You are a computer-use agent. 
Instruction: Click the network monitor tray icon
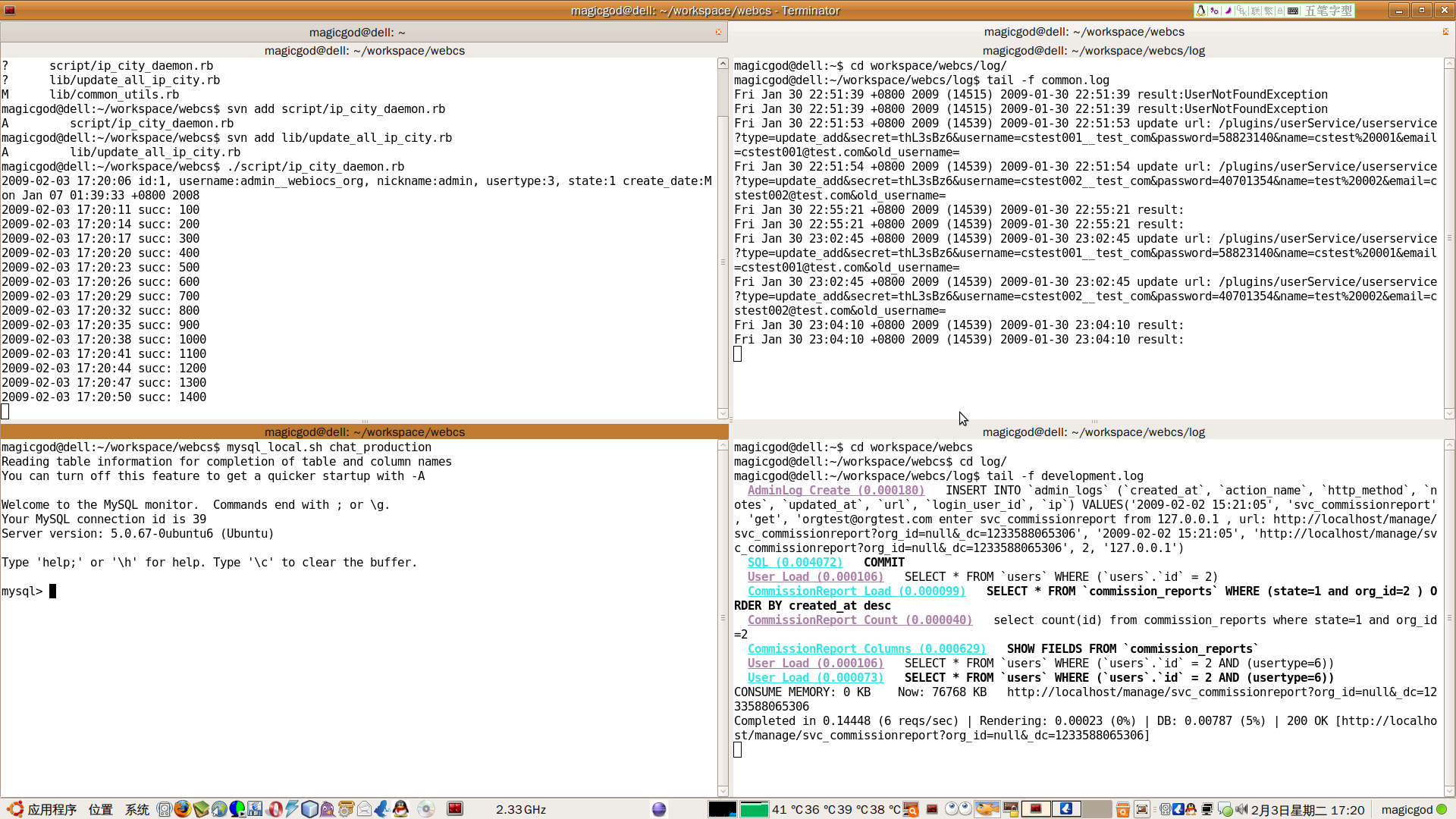click(x=1207, y=809)
